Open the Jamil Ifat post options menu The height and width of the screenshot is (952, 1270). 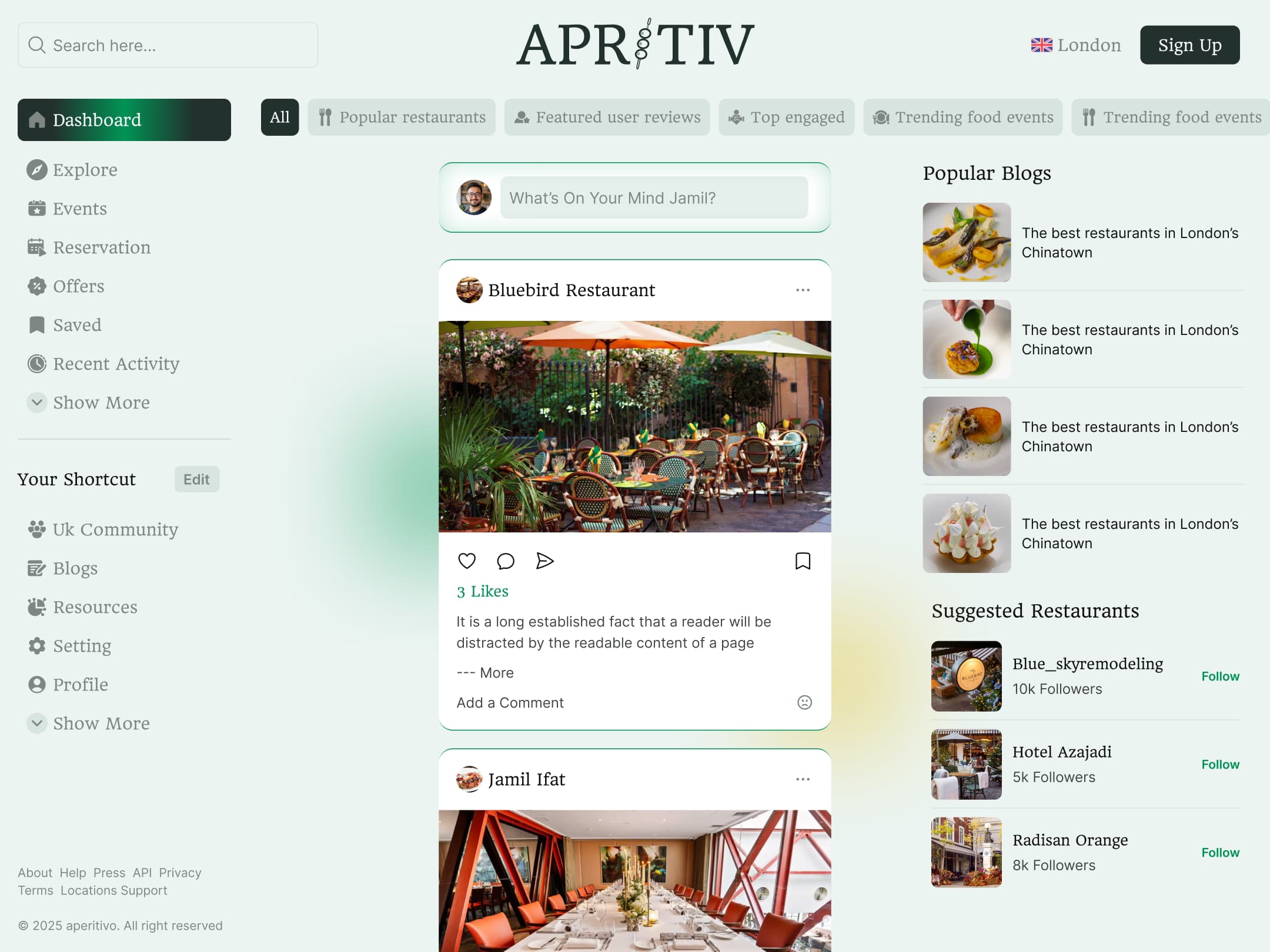click(x=803, y=779)
